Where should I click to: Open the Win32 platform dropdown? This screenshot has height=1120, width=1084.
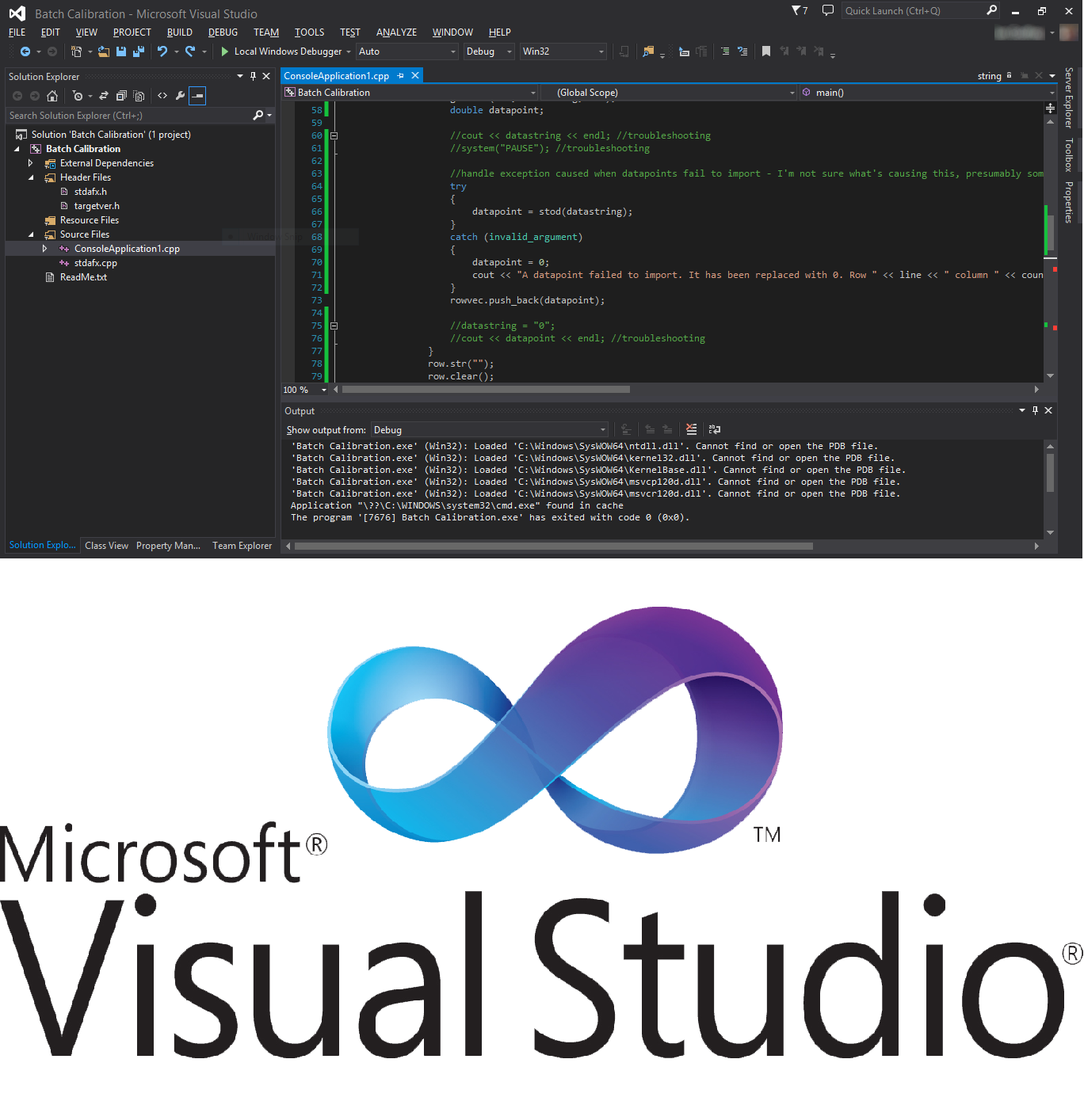(x=563, y=51)
